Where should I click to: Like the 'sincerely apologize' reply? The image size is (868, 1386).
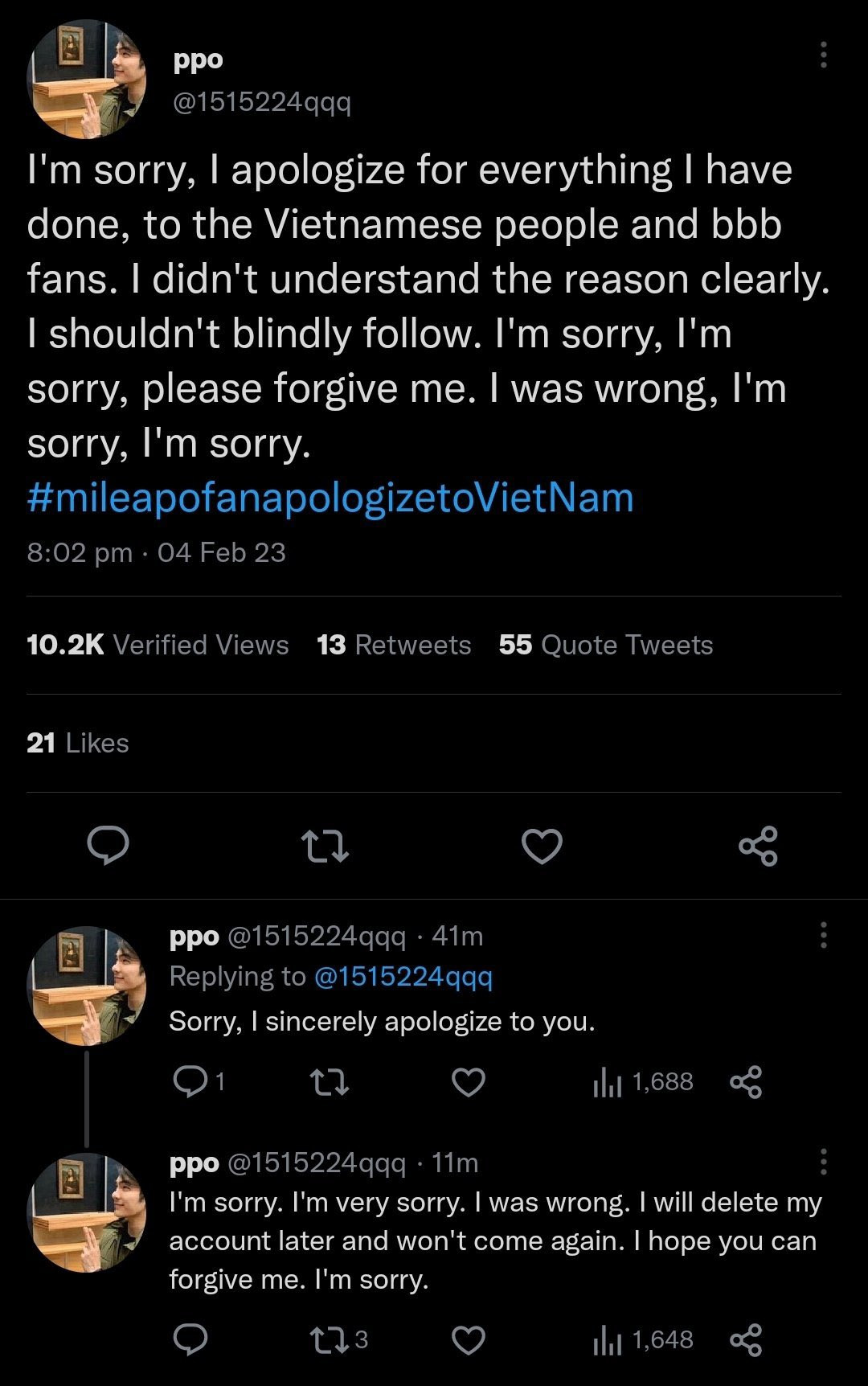468,1082
